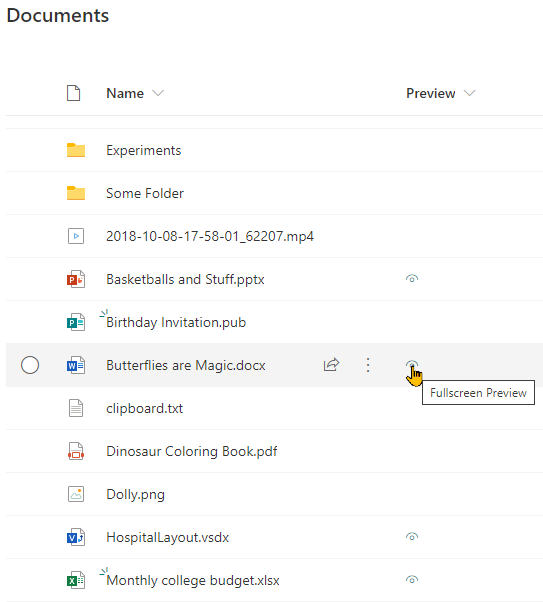The width and height of the screenshot is (543, 602).
Task: Click the Preview column header
Action: (430, 93)
